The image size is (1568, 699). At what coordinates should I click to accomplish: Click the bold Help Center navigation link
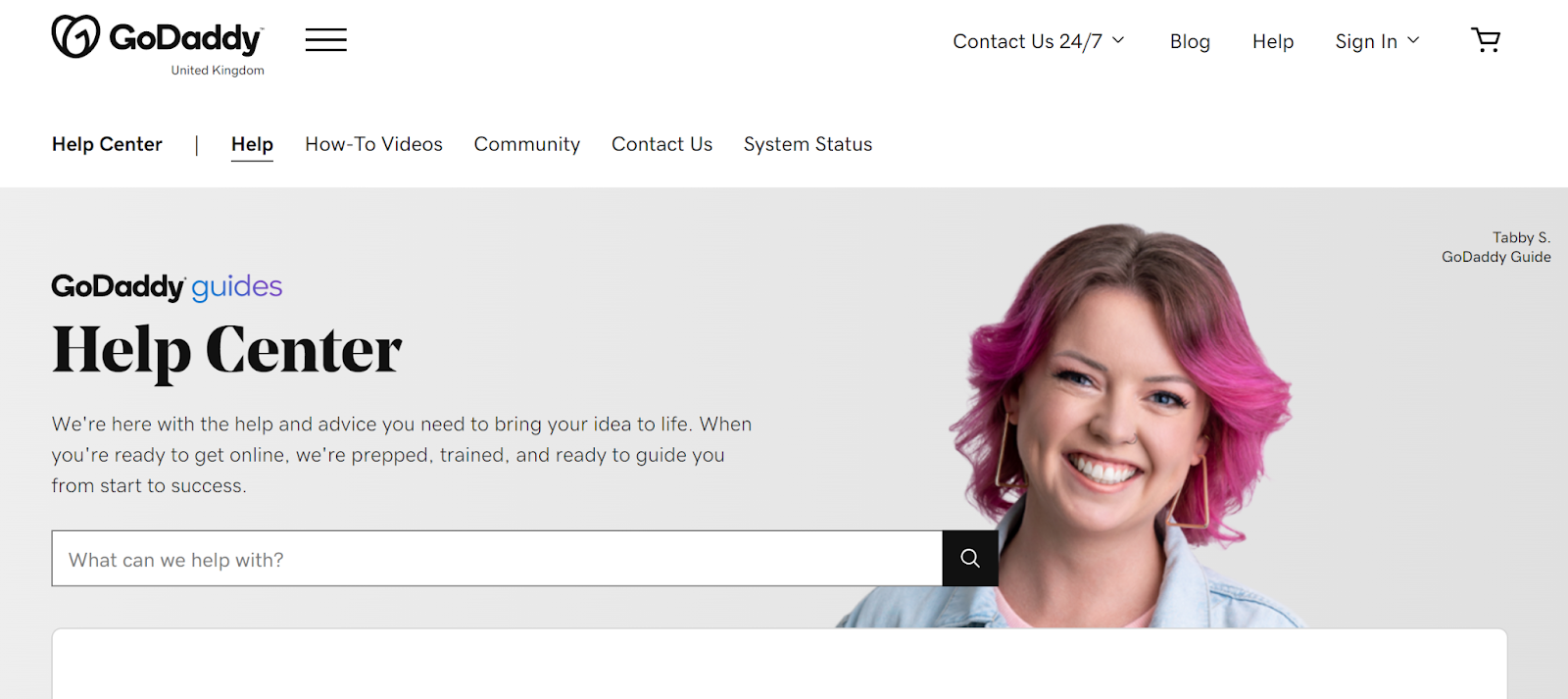[107, 144]
